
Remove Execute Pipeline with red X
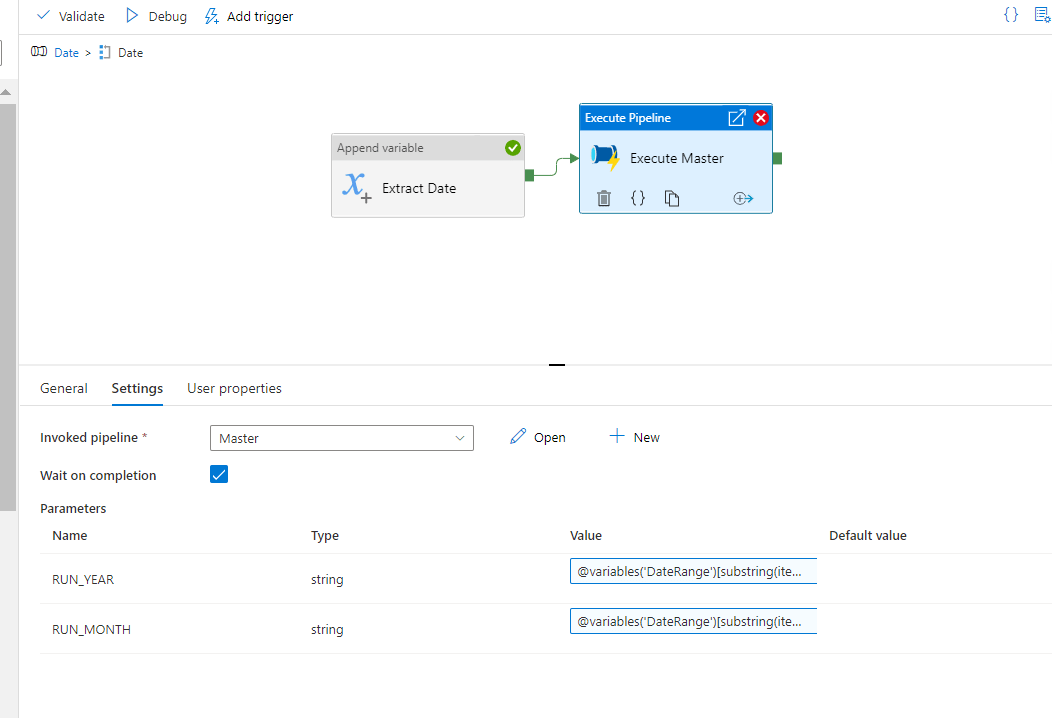point(760,117)
